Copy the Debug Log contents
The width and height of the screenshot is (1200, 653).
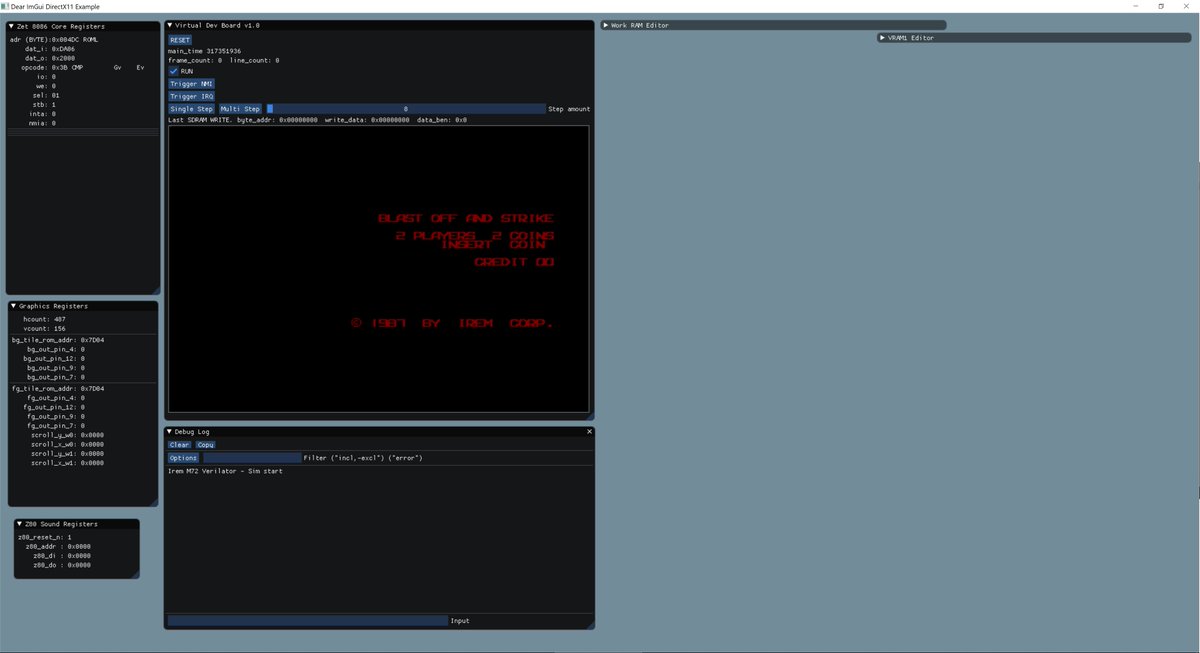pyautogui.click(x=205, y=445)
